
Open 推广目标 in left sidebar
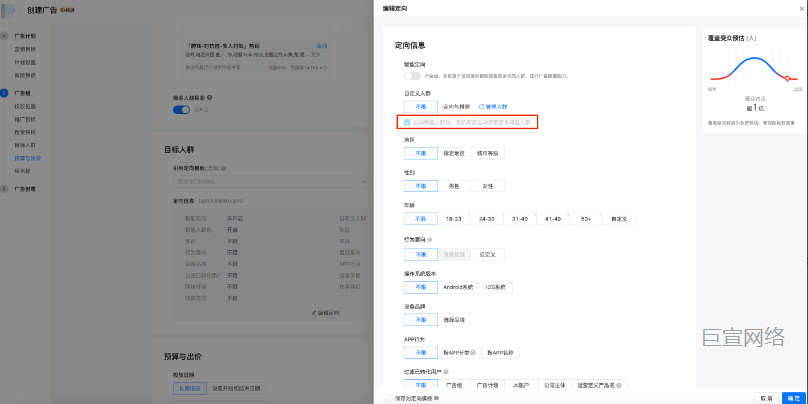(x=25, y=119)
